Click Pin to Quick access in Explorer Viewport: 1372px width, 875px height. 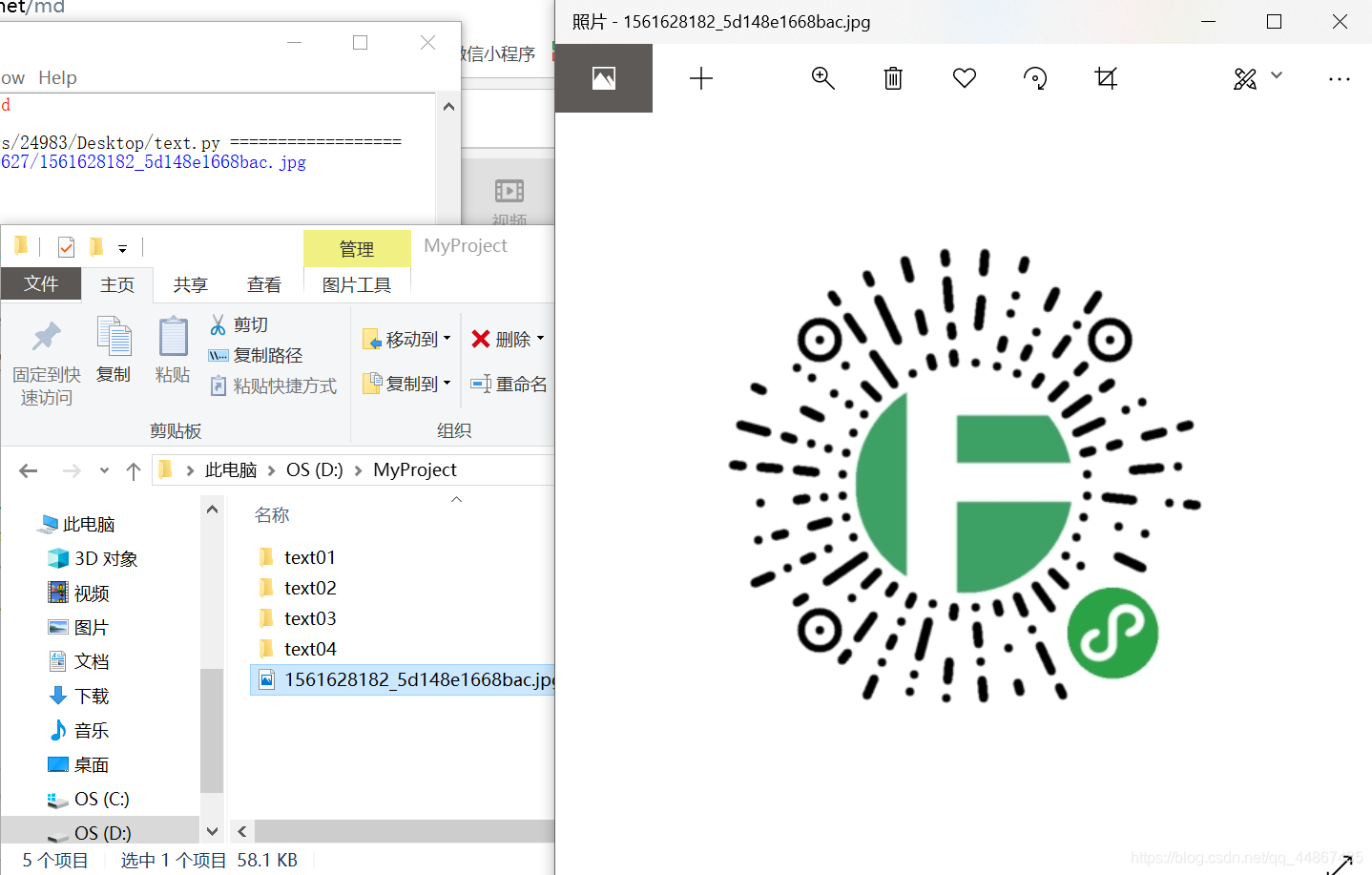[46, 362]
